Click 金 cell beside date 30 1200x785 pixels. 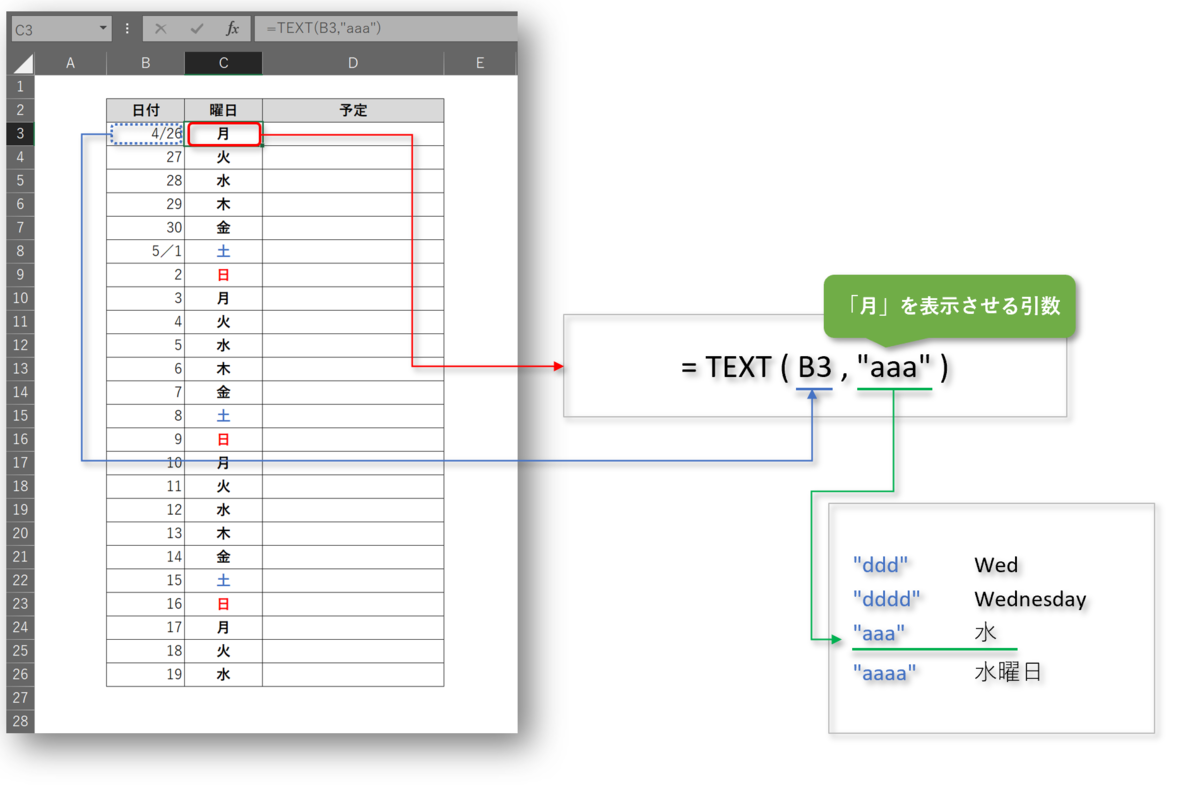coord(223,228)
